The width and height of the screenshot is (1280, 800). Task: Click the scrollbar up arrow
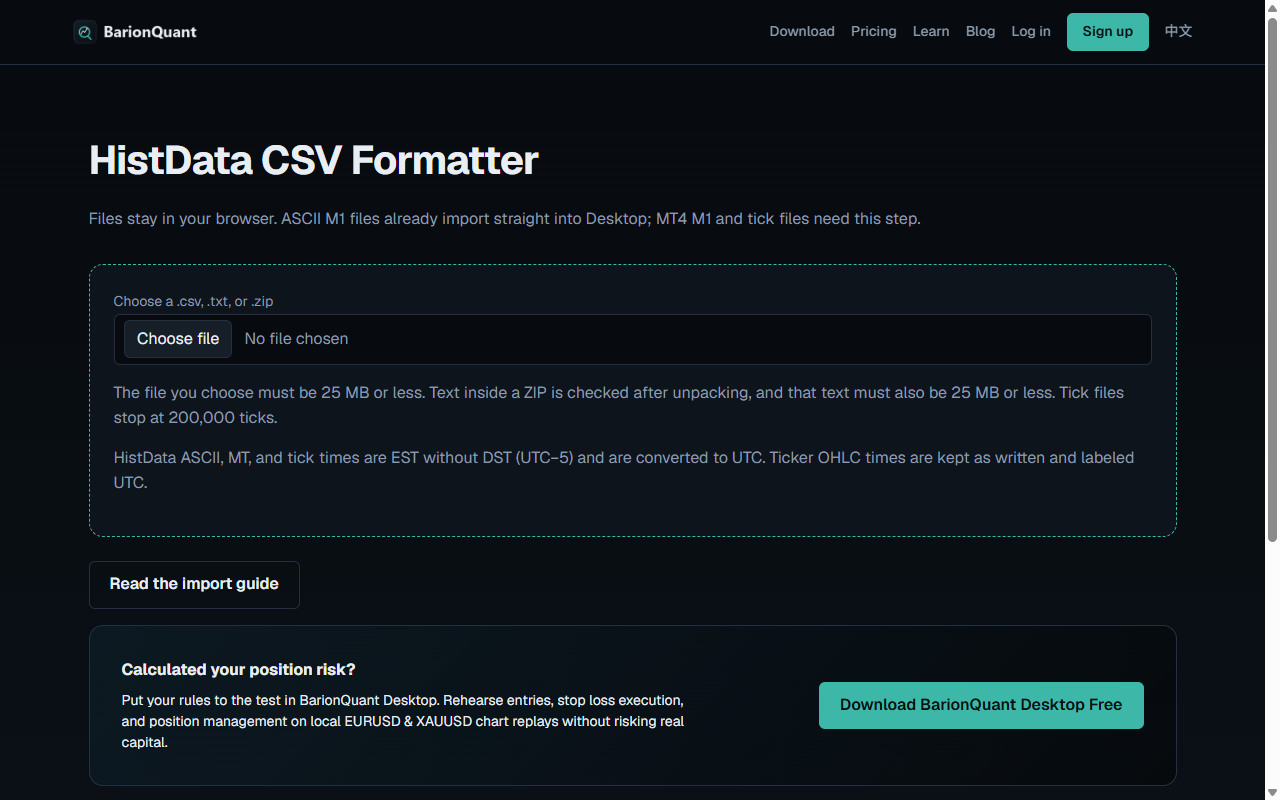pos(1272,7)
